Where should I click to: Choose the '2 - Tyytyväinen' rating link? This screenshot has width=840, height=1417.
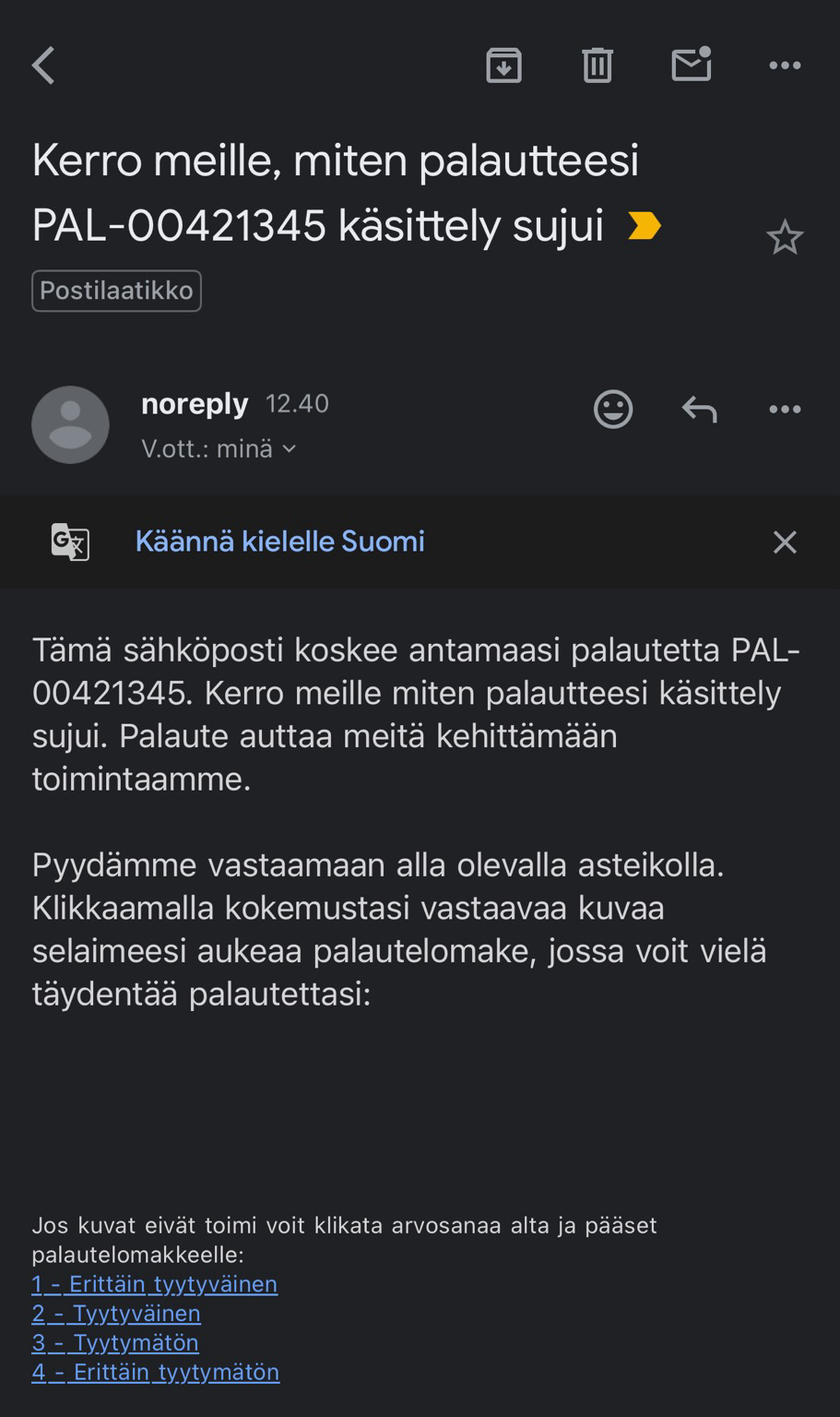(x=116, y=1314)
